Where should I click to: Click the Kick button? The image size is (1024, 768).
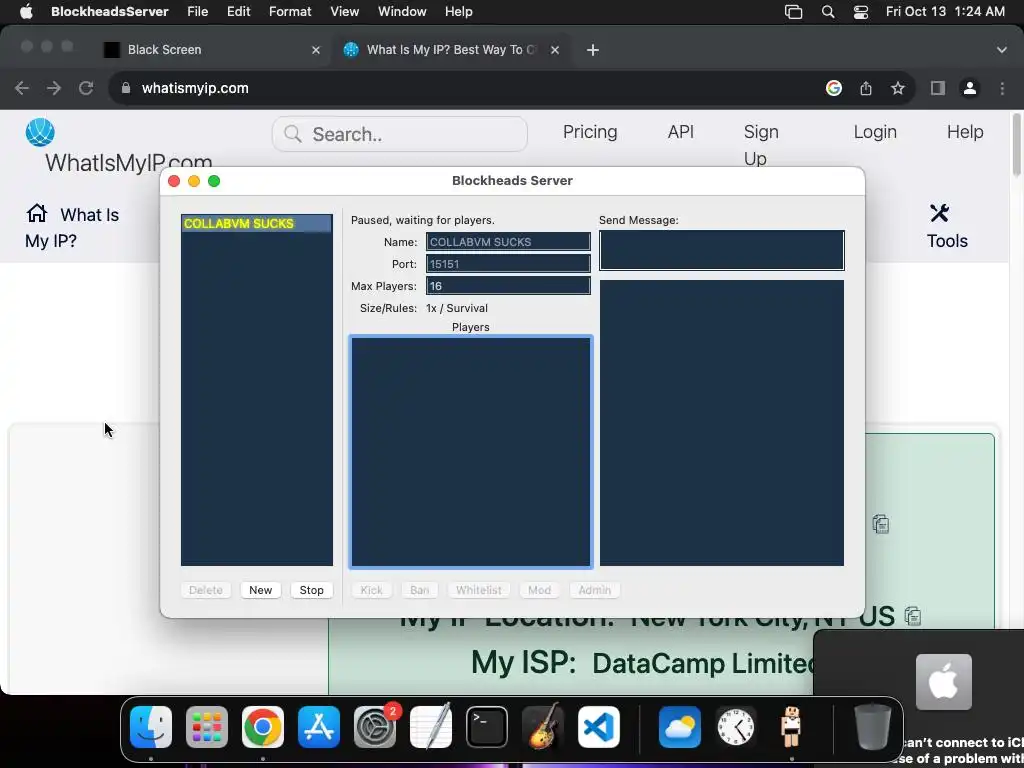pos(372,590)
